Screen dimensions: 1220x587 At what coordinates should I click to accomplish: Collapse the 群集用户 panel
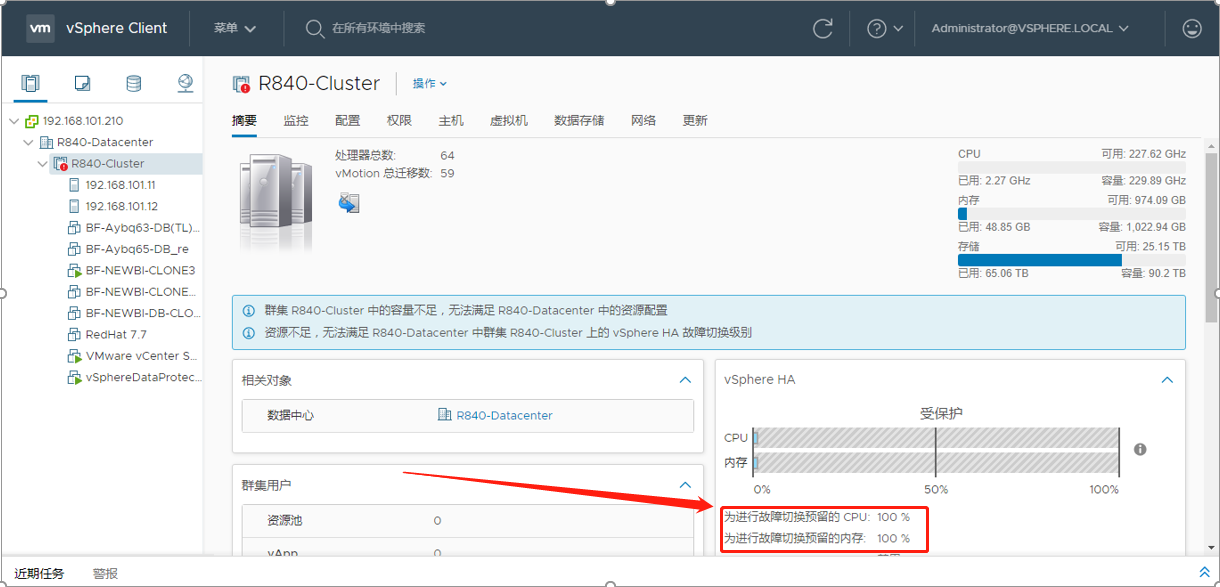[685, 484]
